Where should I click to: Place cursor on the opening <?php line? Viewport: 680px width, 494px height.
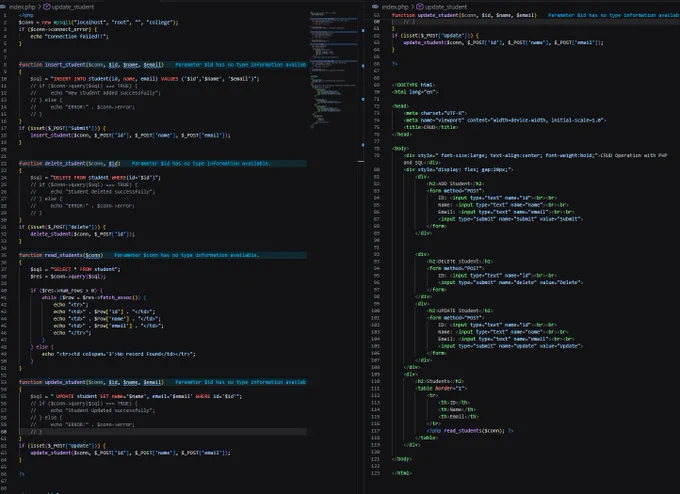point(26,15)
